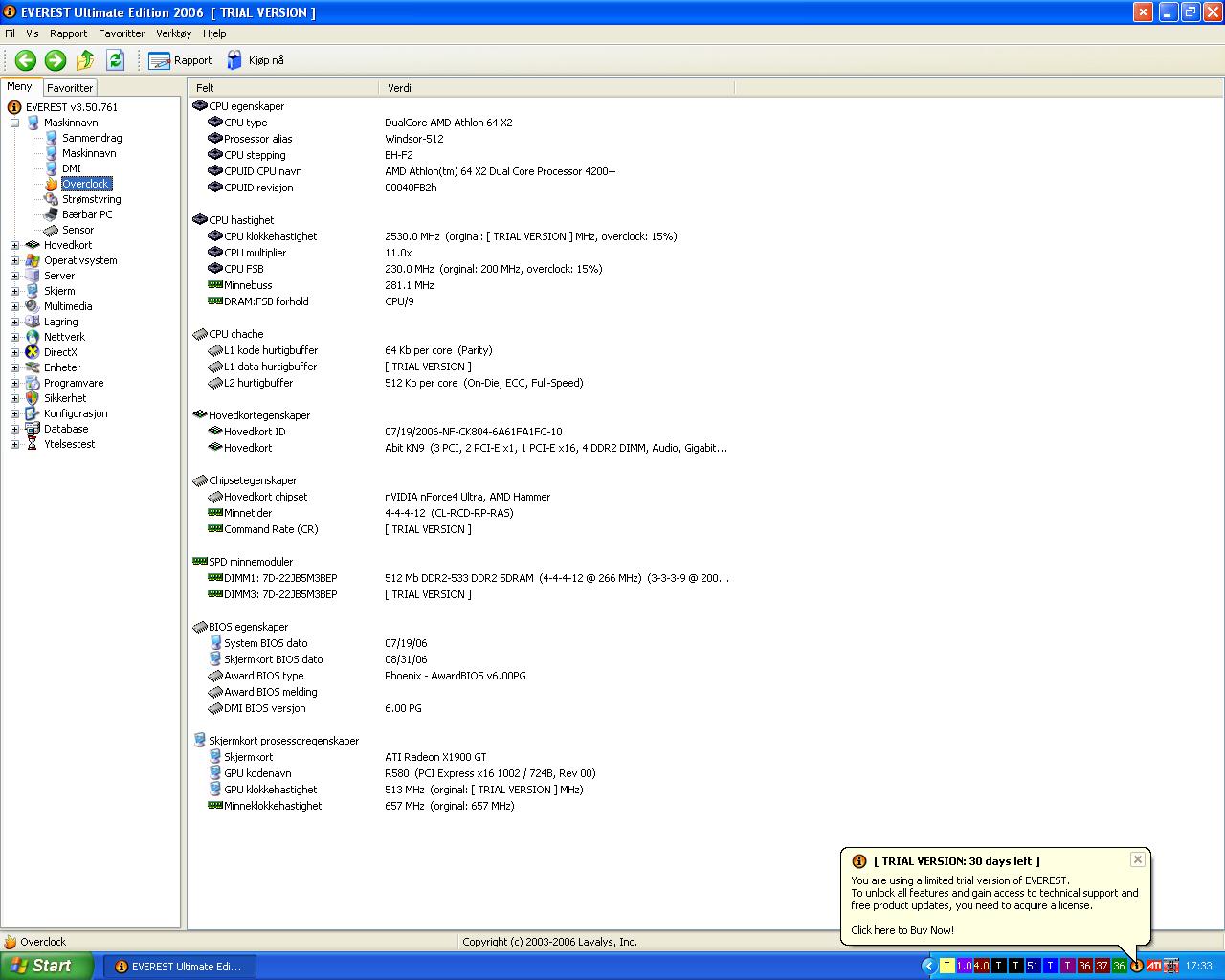Click the EVEREST Ultimate Edition taskbar button
This screenshot has width=1225, height=980.
178,967
